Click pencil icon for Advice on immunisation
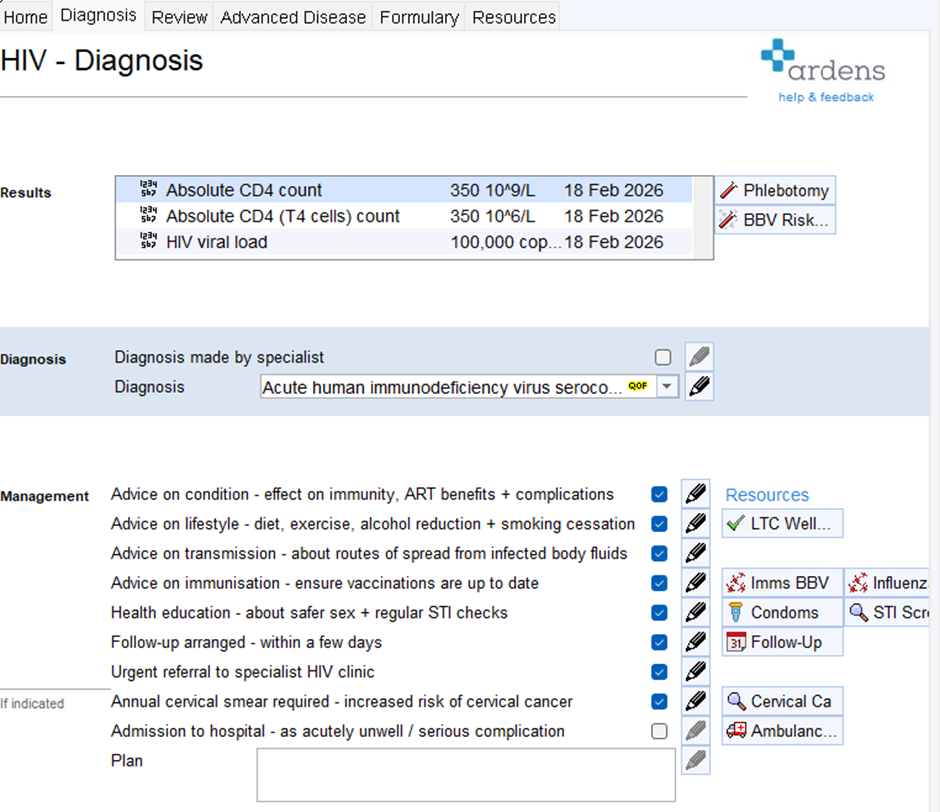This screenshot has height=812, width=940. coord(695,582)
